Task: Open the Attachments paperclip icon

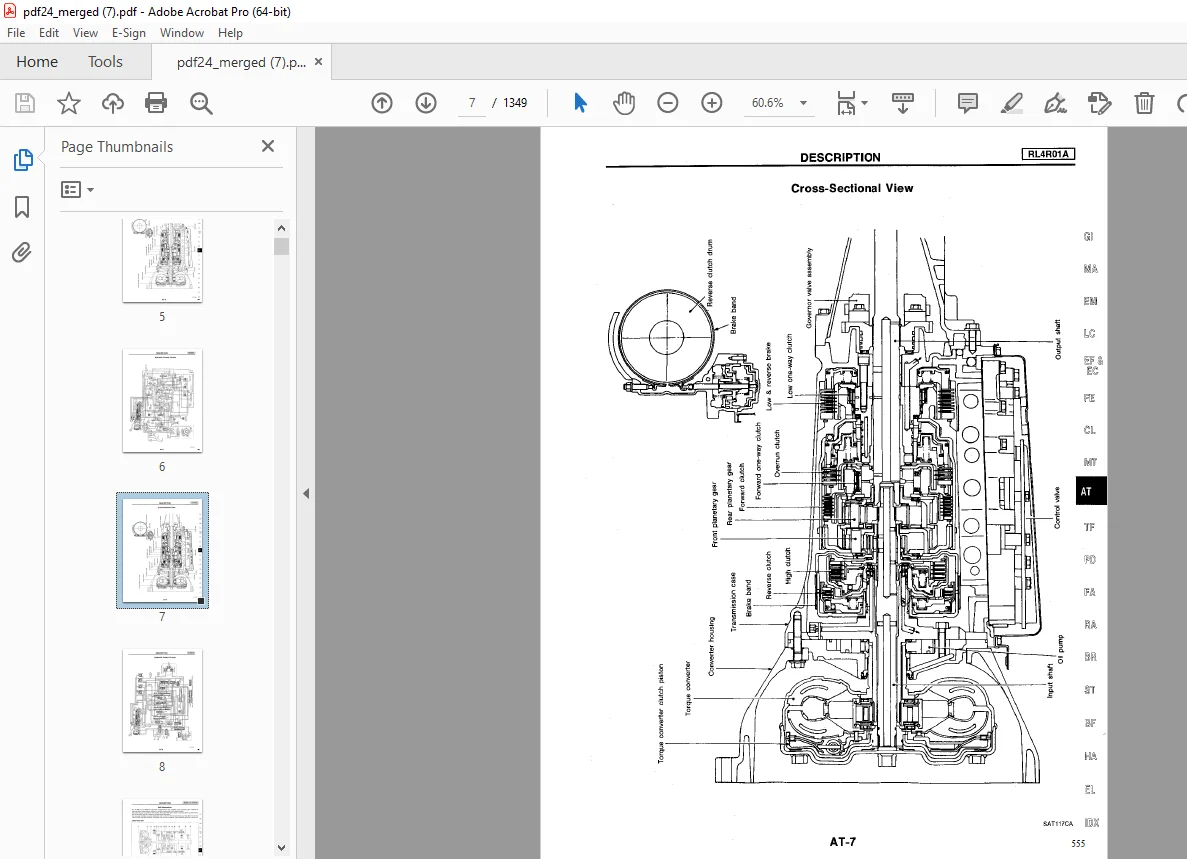Action: pos(22,252)
